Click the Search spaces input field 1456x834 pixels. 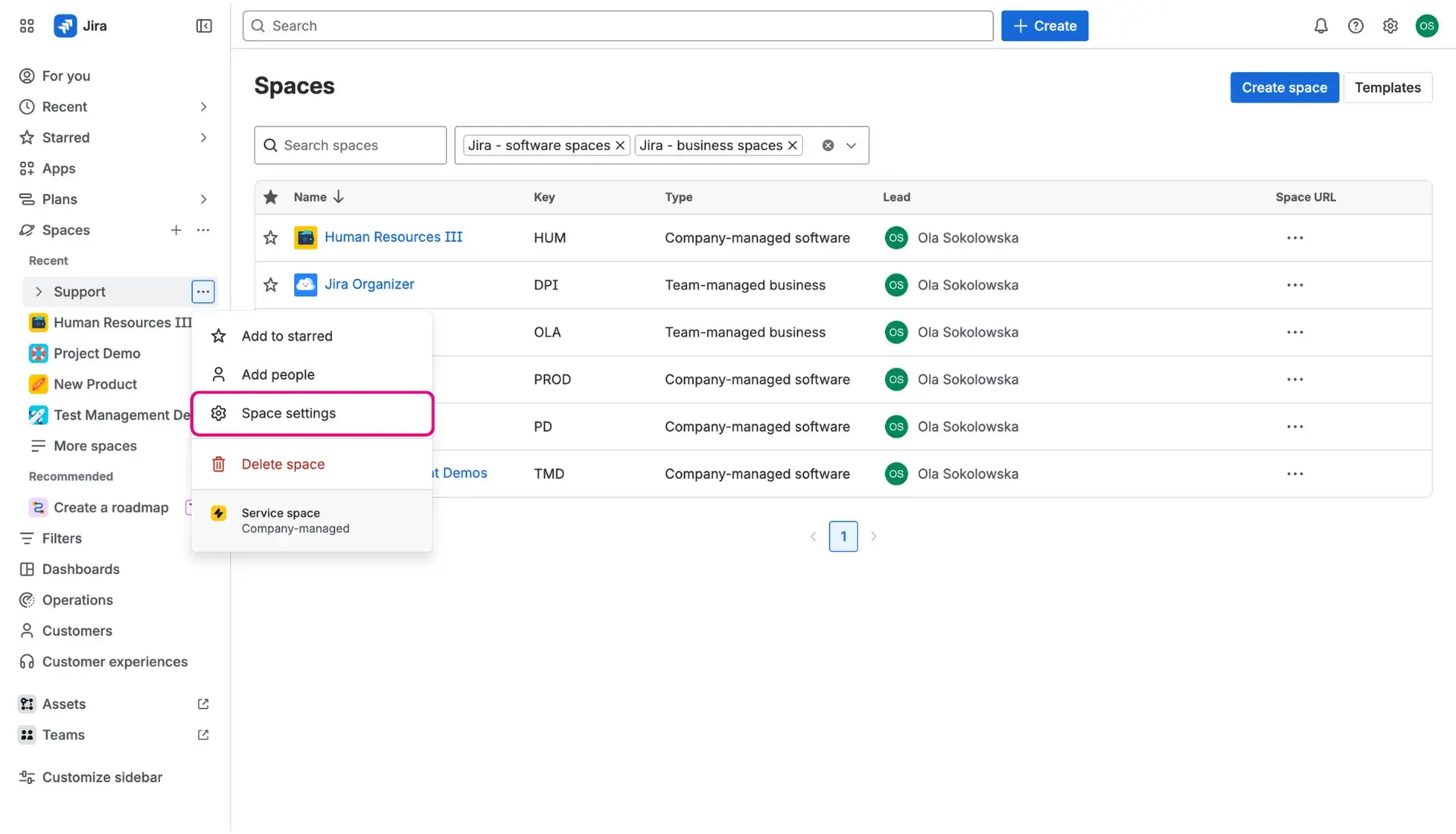click(350, 145)
